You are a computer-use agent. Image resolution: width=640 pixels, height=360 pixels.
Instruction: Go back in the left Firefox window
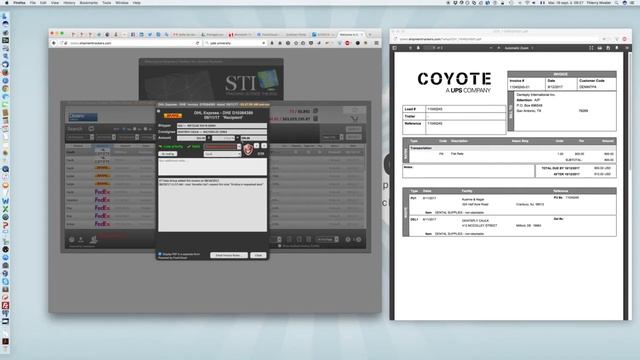(x=53, y=43)
